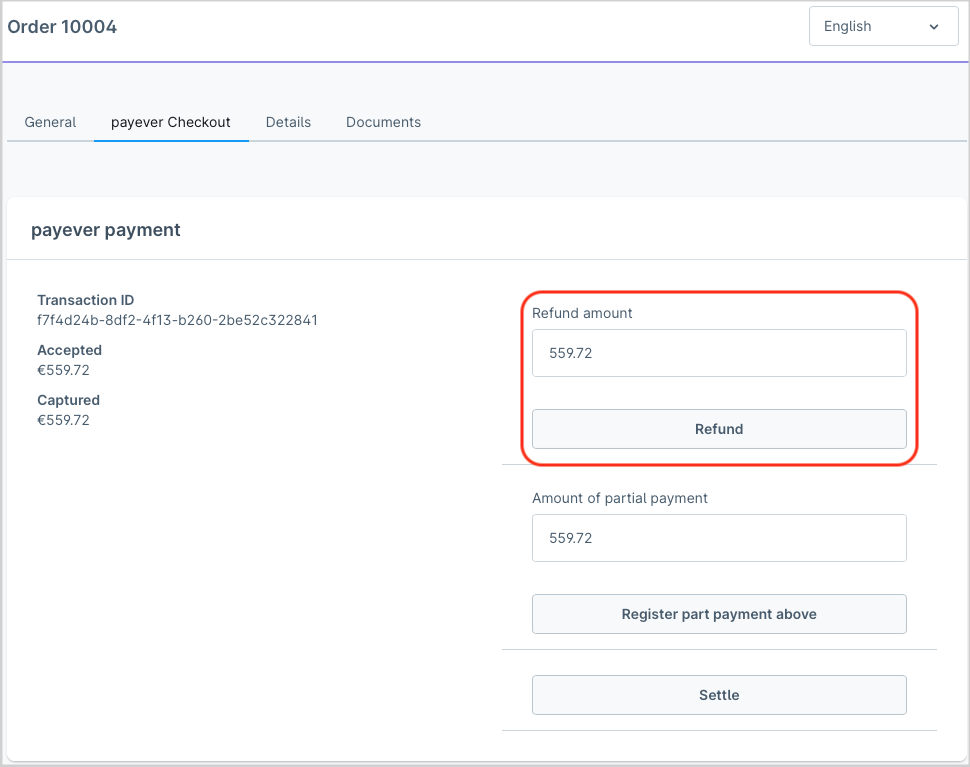Select the payever Checkout tab
Image resolution: width=970 pixels, height=767 pixels.
171,122
